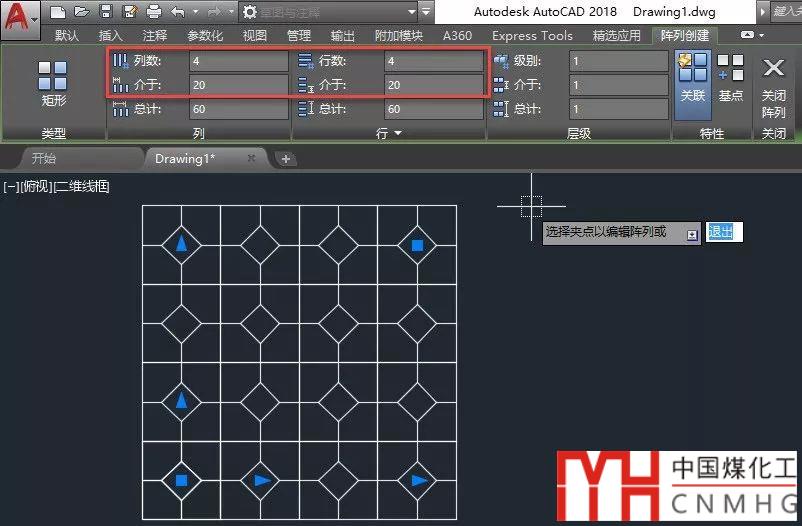Click the New file icon in quick access toolbar
This screenshot has width=802, height=526.
(59, 12)
